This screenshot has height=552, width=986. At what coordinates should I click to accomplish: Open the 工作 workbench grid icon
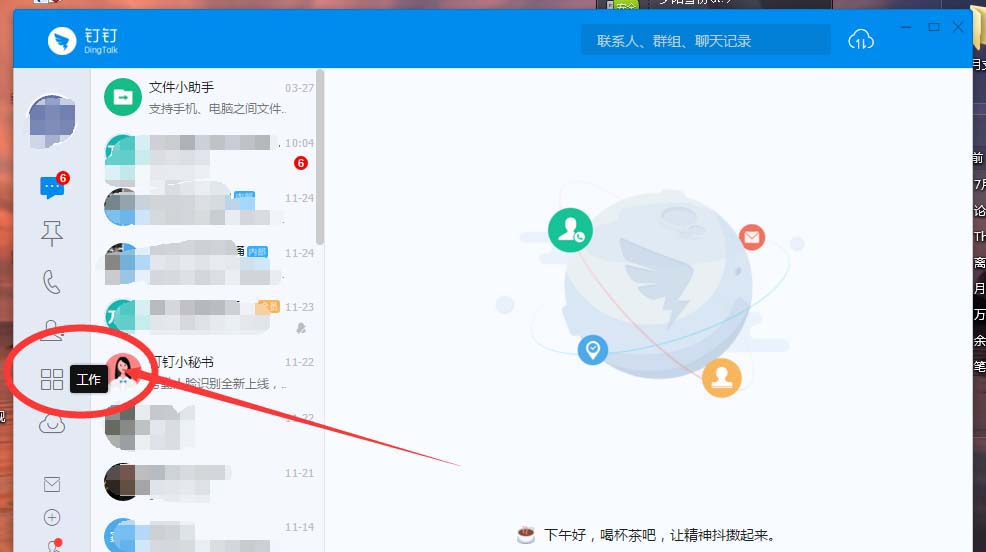[52, 379]
